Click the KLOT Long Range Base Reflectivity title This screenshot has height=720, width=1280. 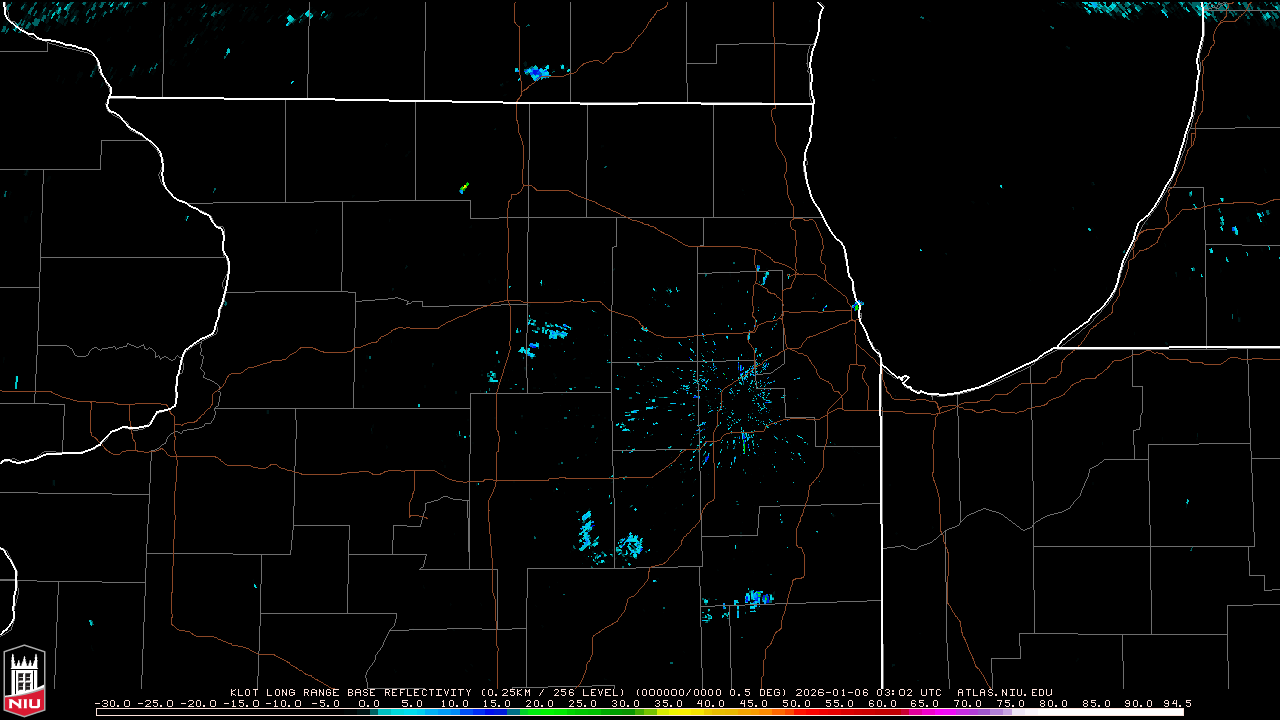click(350, 692)
